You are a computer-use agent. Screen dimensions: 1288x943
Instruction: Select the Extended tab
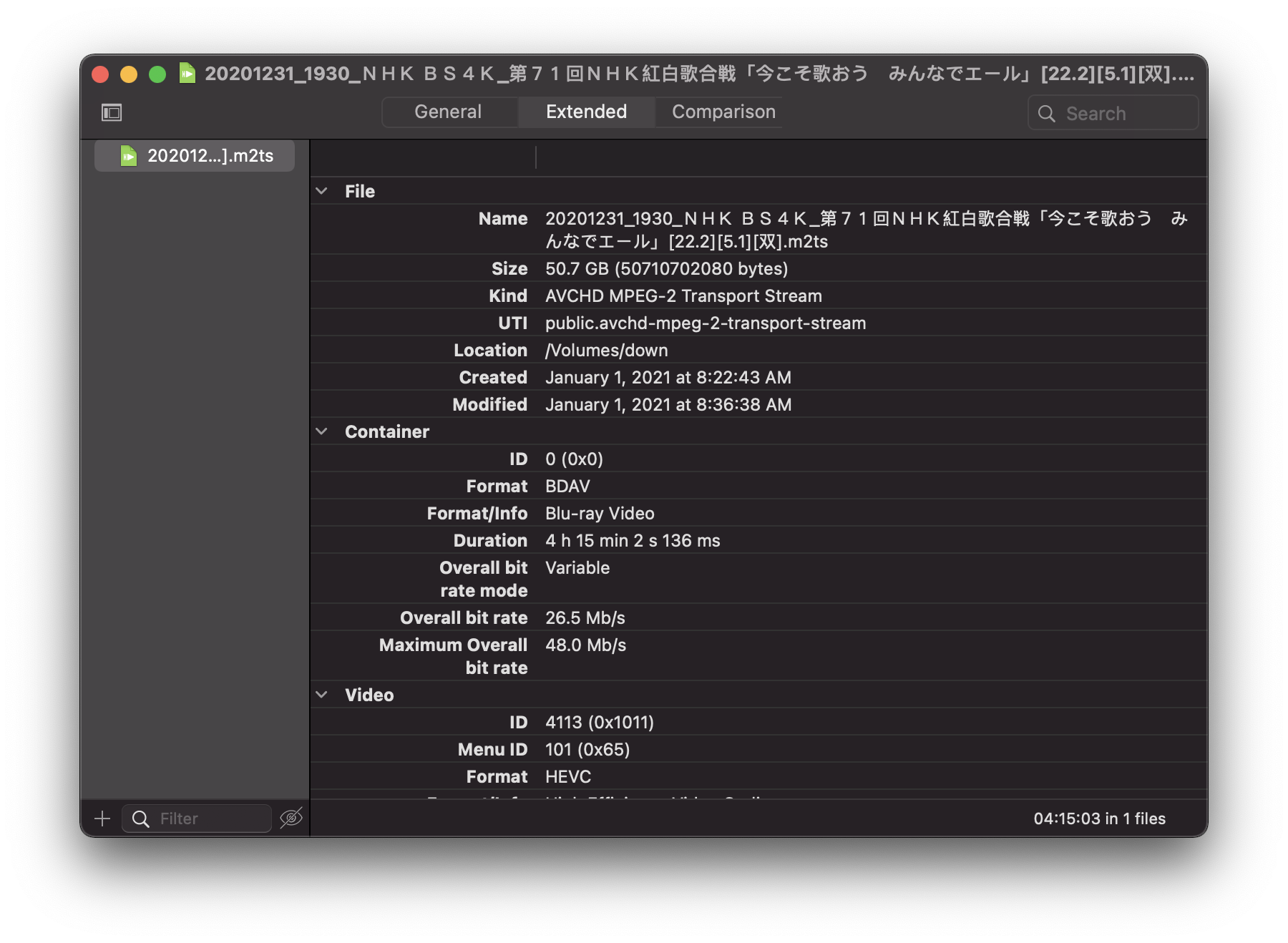tap(586, 112)
